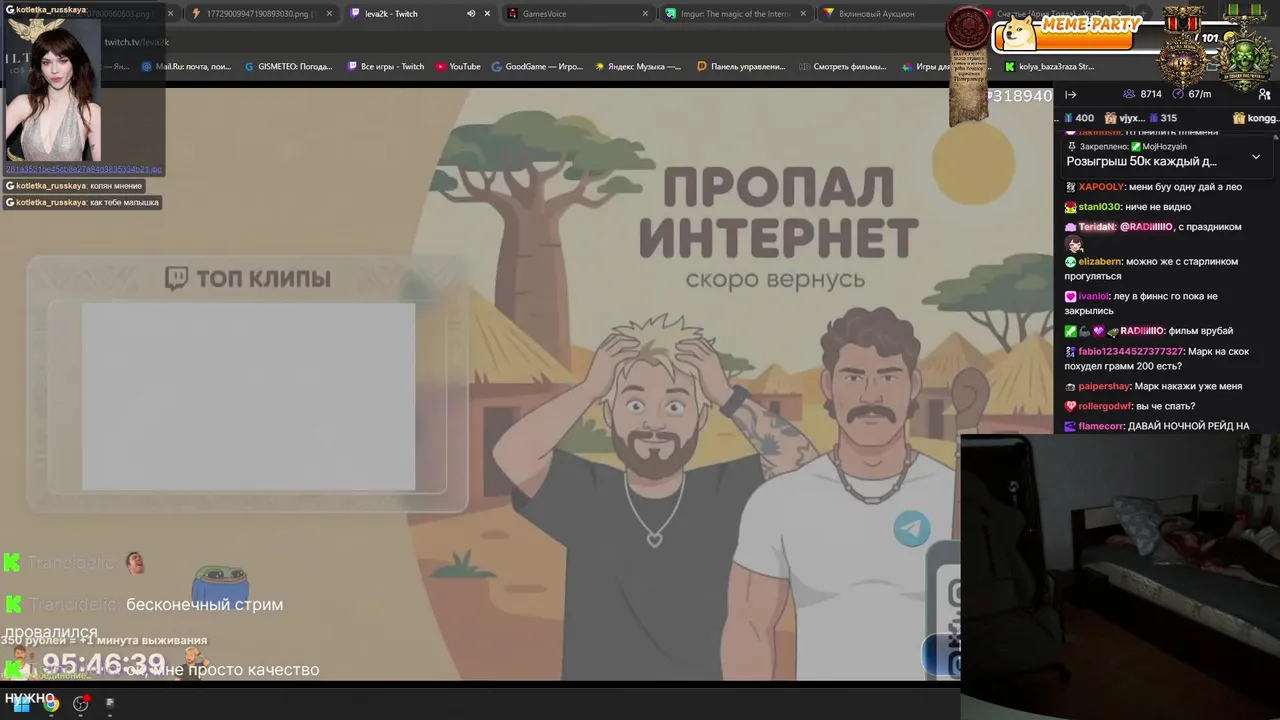Close the 17729009947190893030.png tab
Screen dimensions: 1280x720
click(x=329, y=14)
